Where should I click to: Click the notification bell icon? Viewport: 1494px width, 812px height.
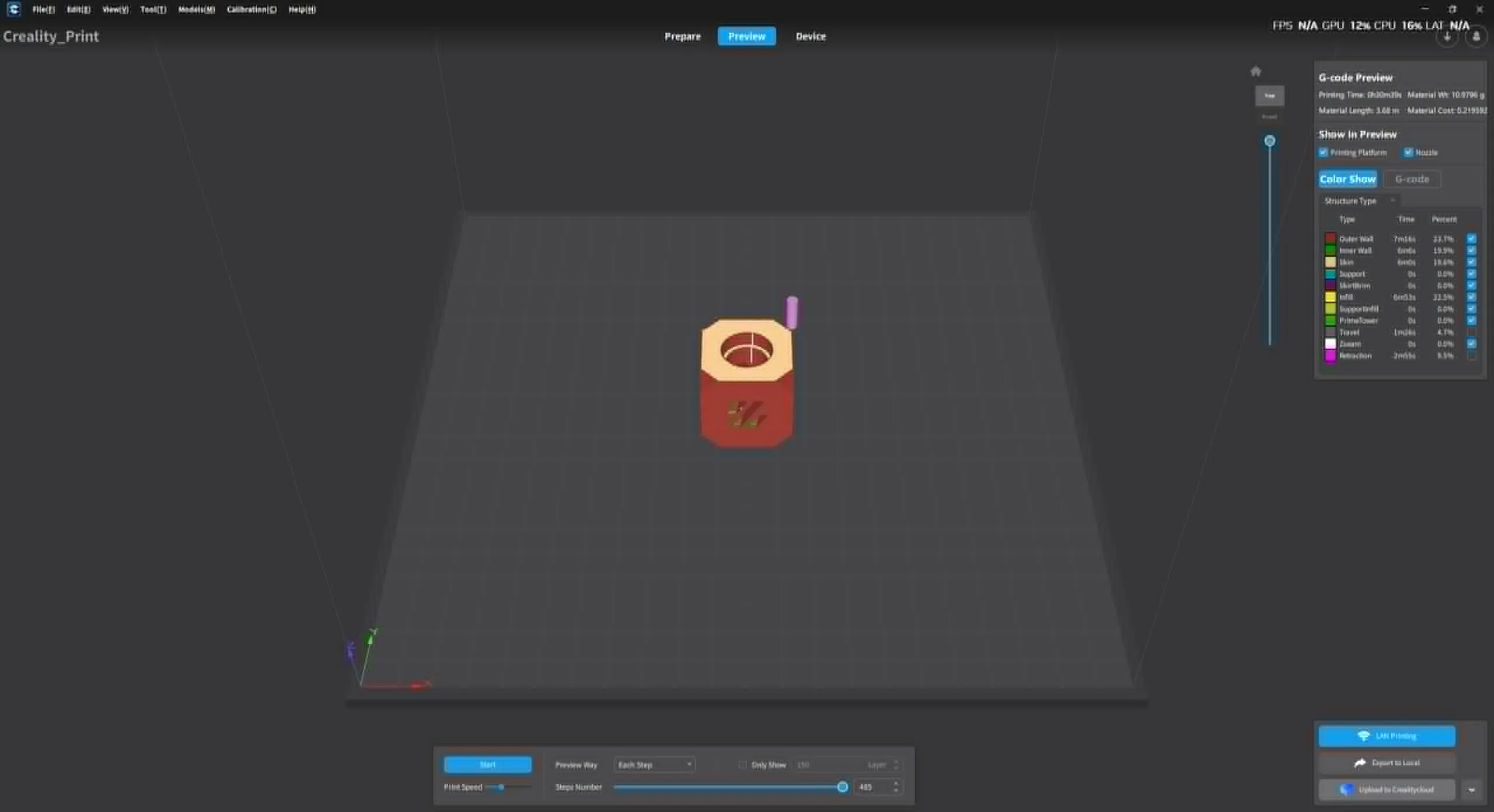point(1476,37)
